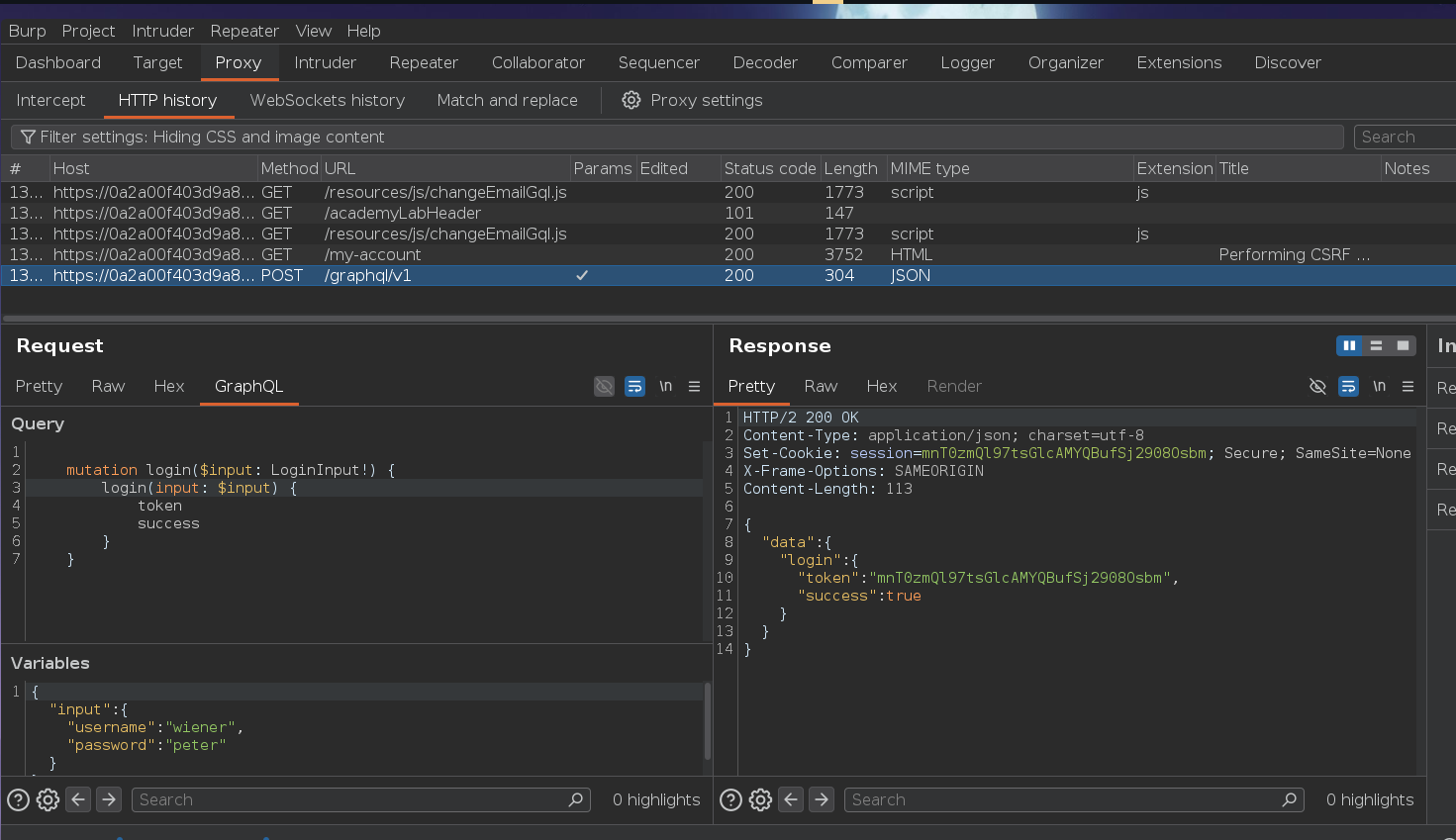Switch Response view to Raw
1456x840 pixels.
coord(821,386)
